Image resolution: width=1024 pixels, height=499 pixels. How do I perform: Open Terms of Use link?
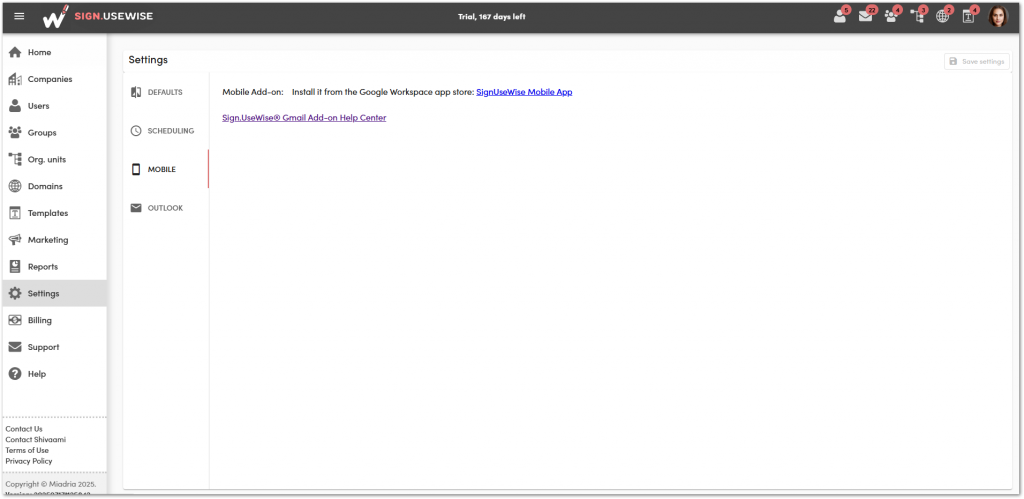[x=27, y=450]
